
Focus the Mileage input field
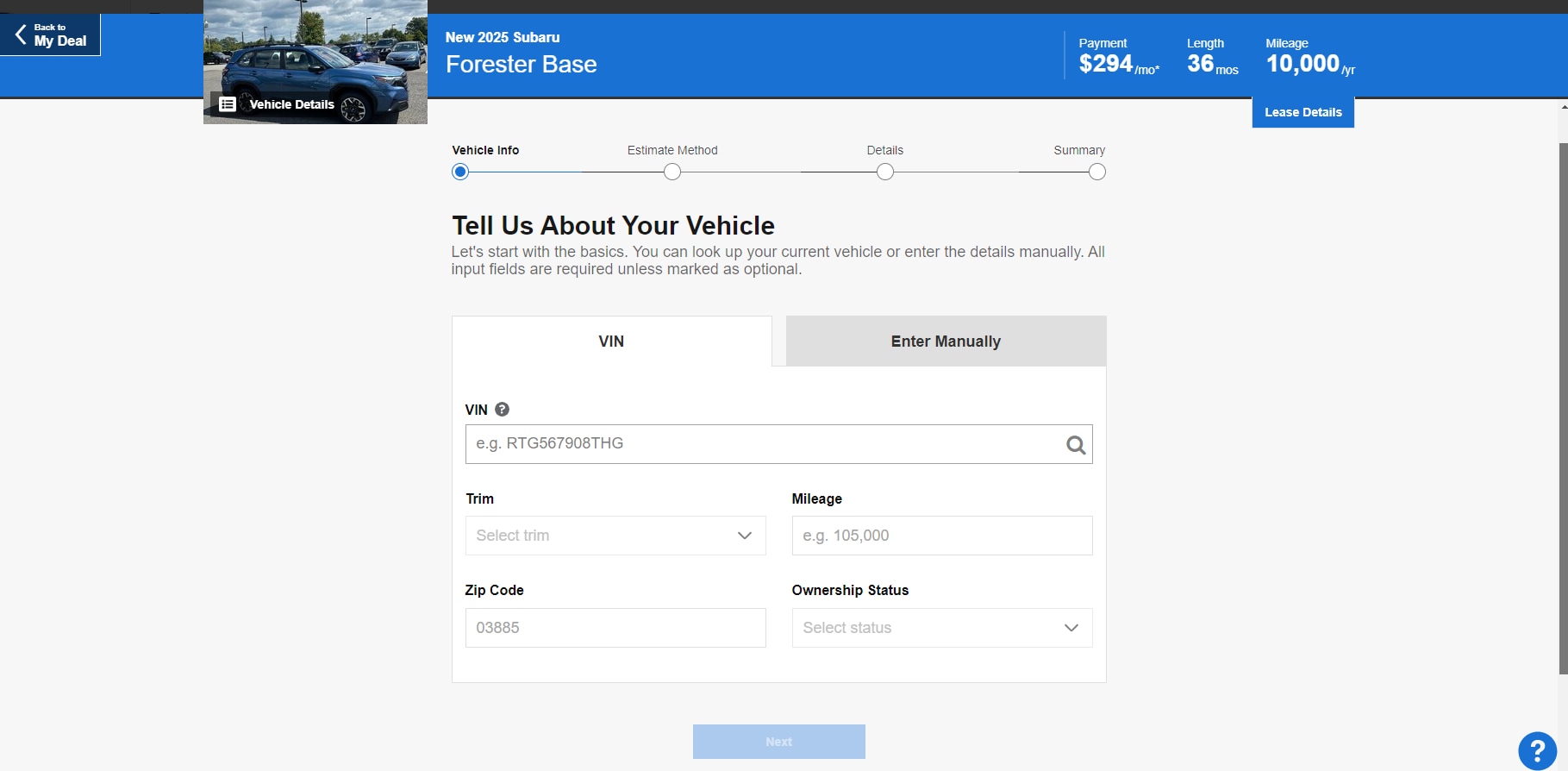[942, 536]
